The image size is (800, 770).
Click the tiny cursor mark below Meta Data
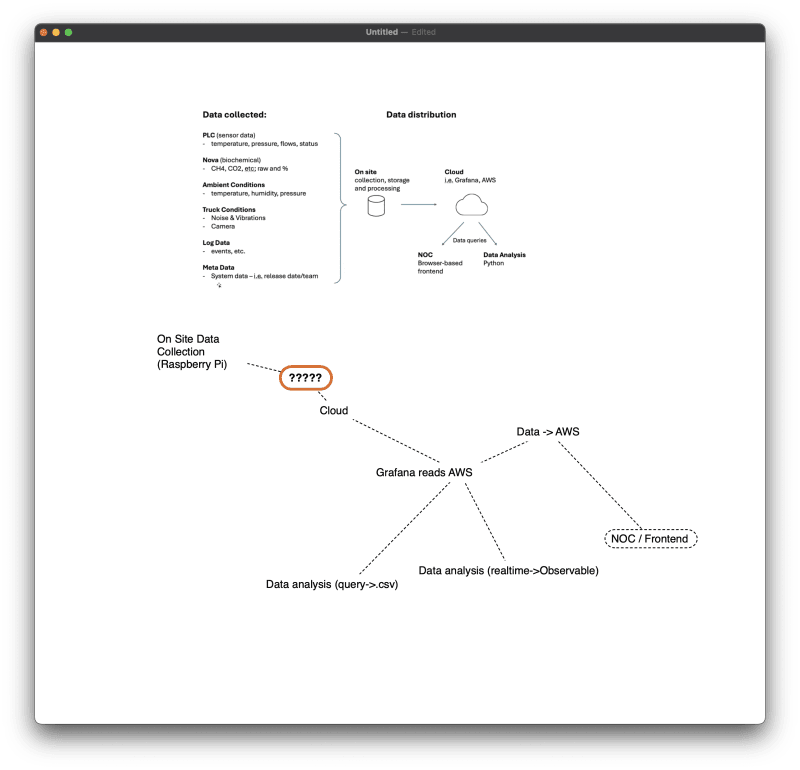click(x=218, y=286)
